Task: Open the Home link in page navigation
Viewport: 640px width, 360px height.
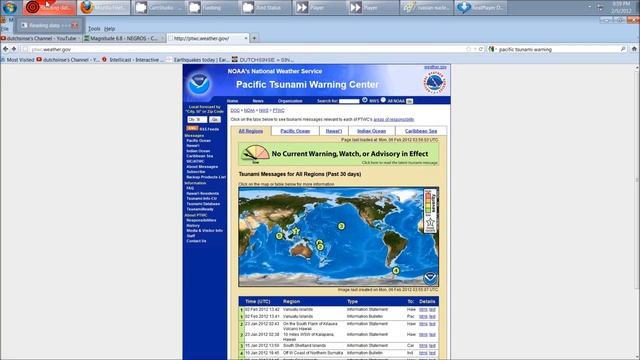Action: tap(232, 101)
